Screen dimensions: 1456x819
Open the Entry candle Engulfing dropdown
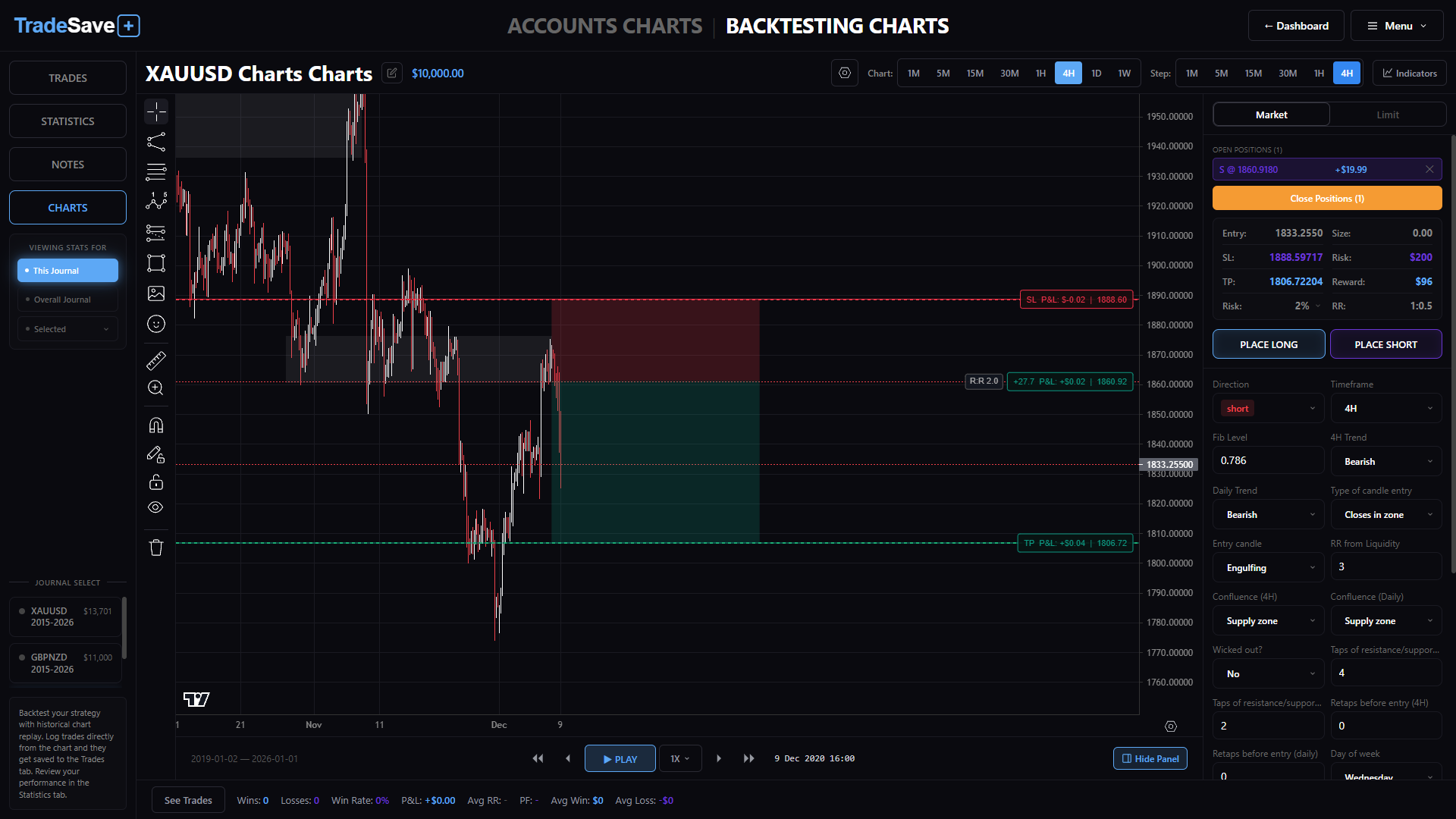click(x=1268, y=568)
